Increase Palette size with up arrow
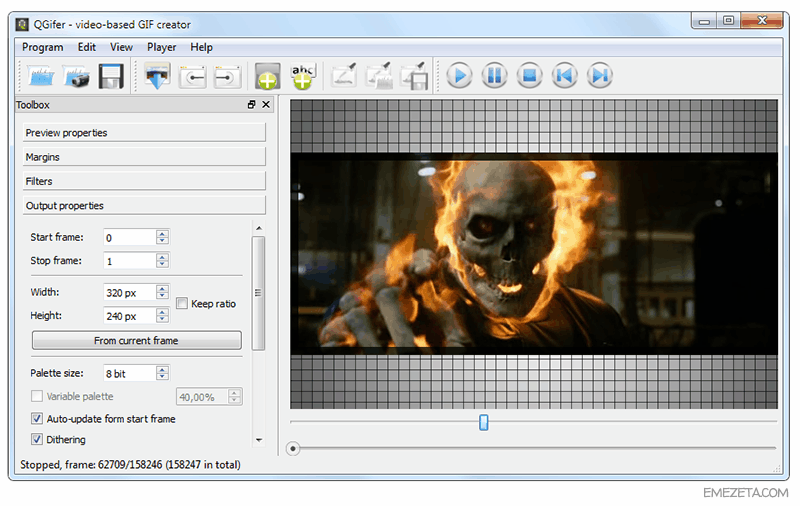This screenshot has height=506, width=800. coord(162,370)
